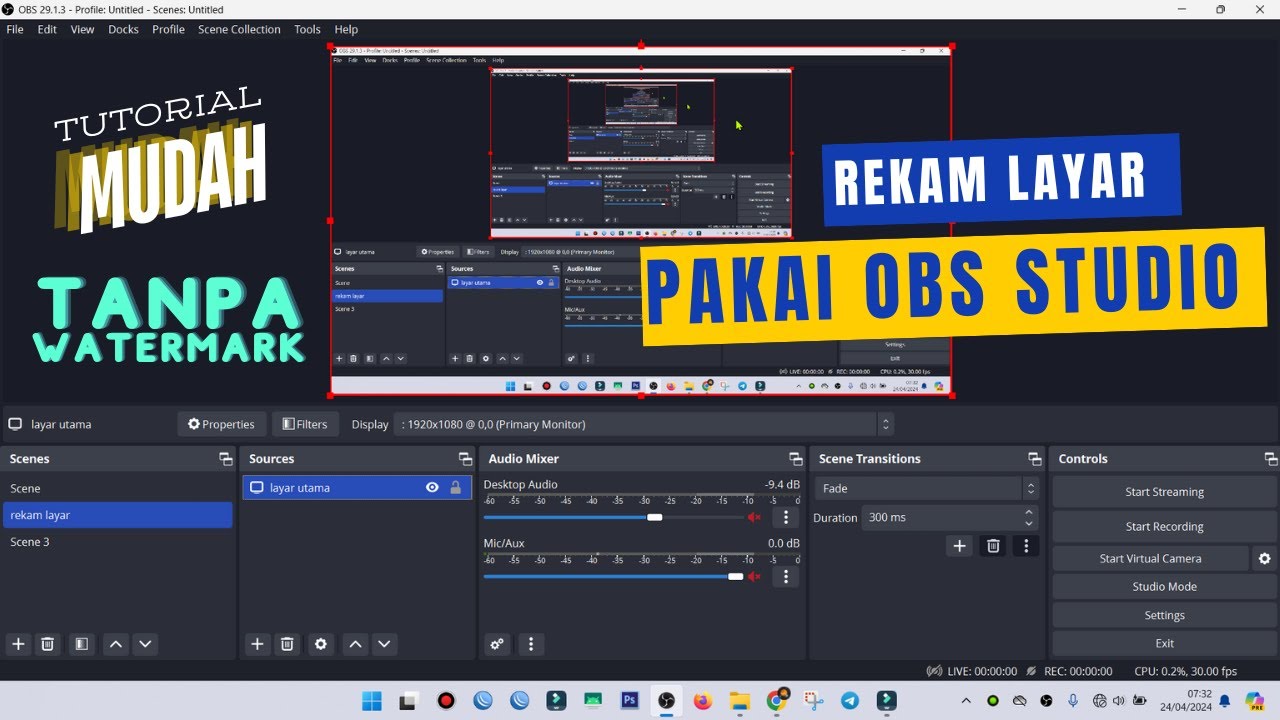This screenshot has width=1280, height=720.
Task: Open Audio Mixer three-dot menu at bottom
Action: [x=531, y=644]
